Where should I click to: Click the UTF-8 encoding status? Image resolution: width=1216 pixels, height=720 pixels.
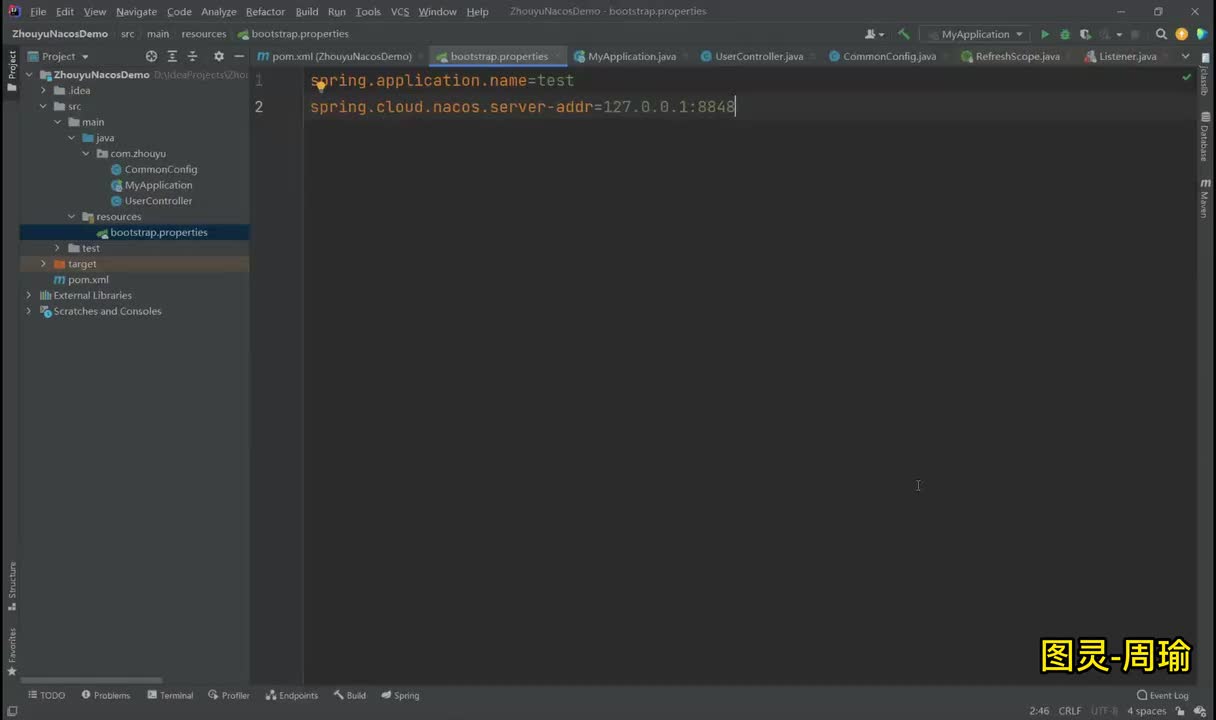click(1104, 711)
